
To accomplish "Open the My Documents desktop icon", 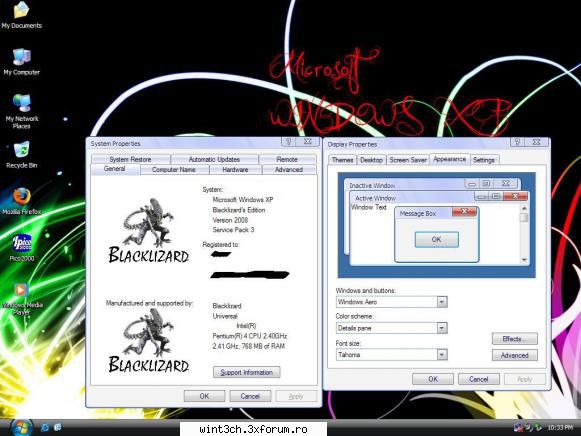I will (21, 15).
